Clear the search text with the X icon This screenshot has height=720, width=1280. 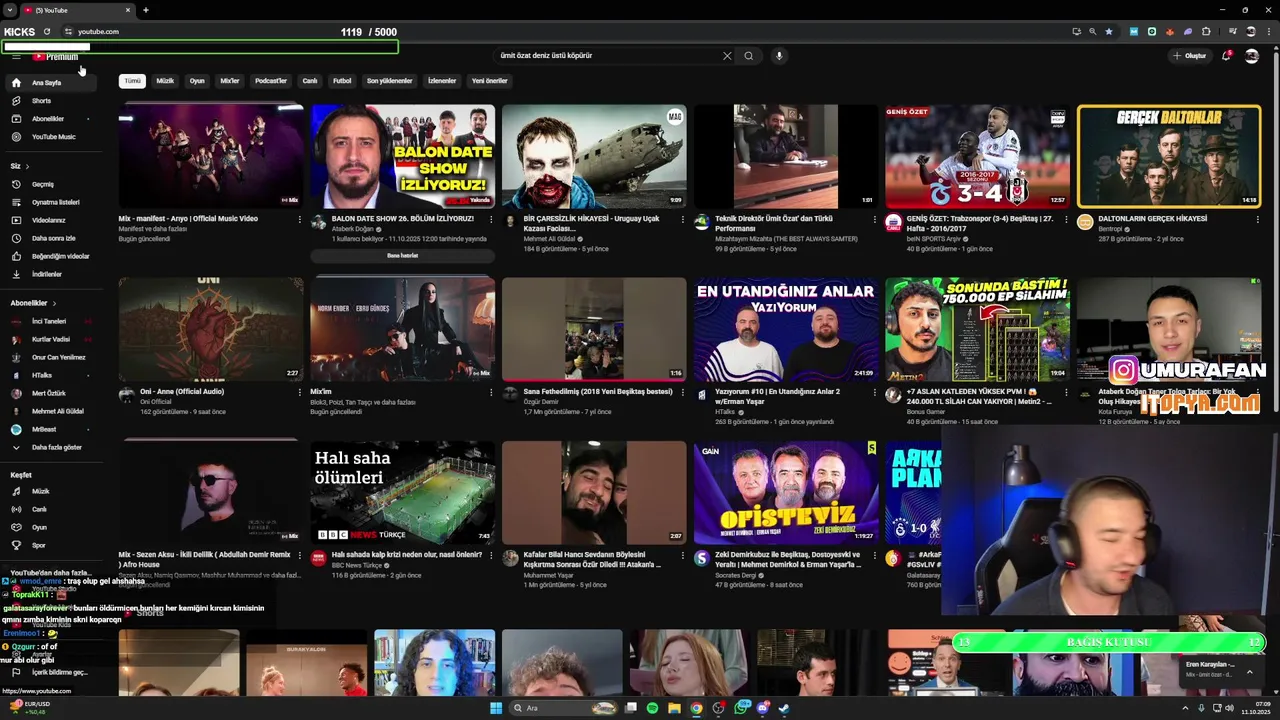click(727, 56)
